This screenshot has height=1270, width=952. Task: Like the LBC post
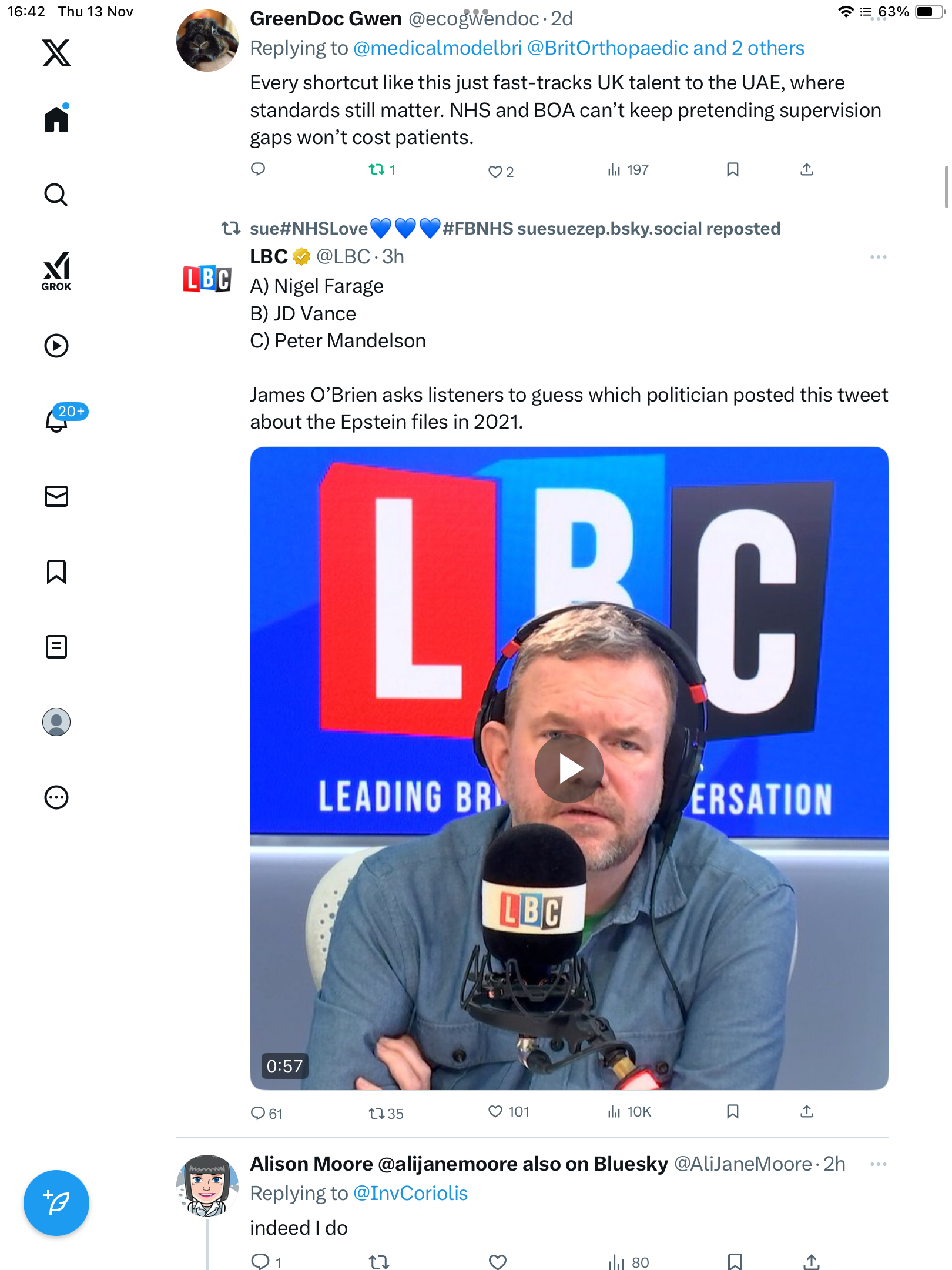[495, 1112]
